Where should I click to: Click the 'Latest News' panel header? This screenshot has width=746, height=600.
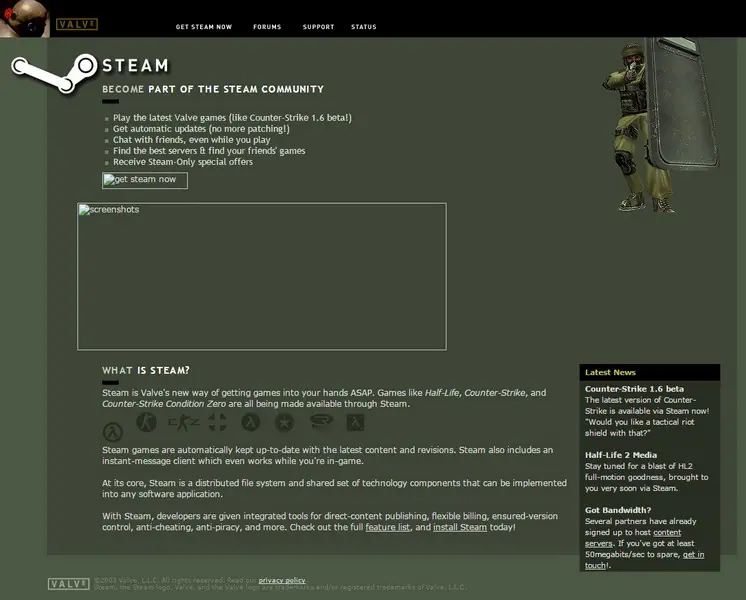pos(649,372)
